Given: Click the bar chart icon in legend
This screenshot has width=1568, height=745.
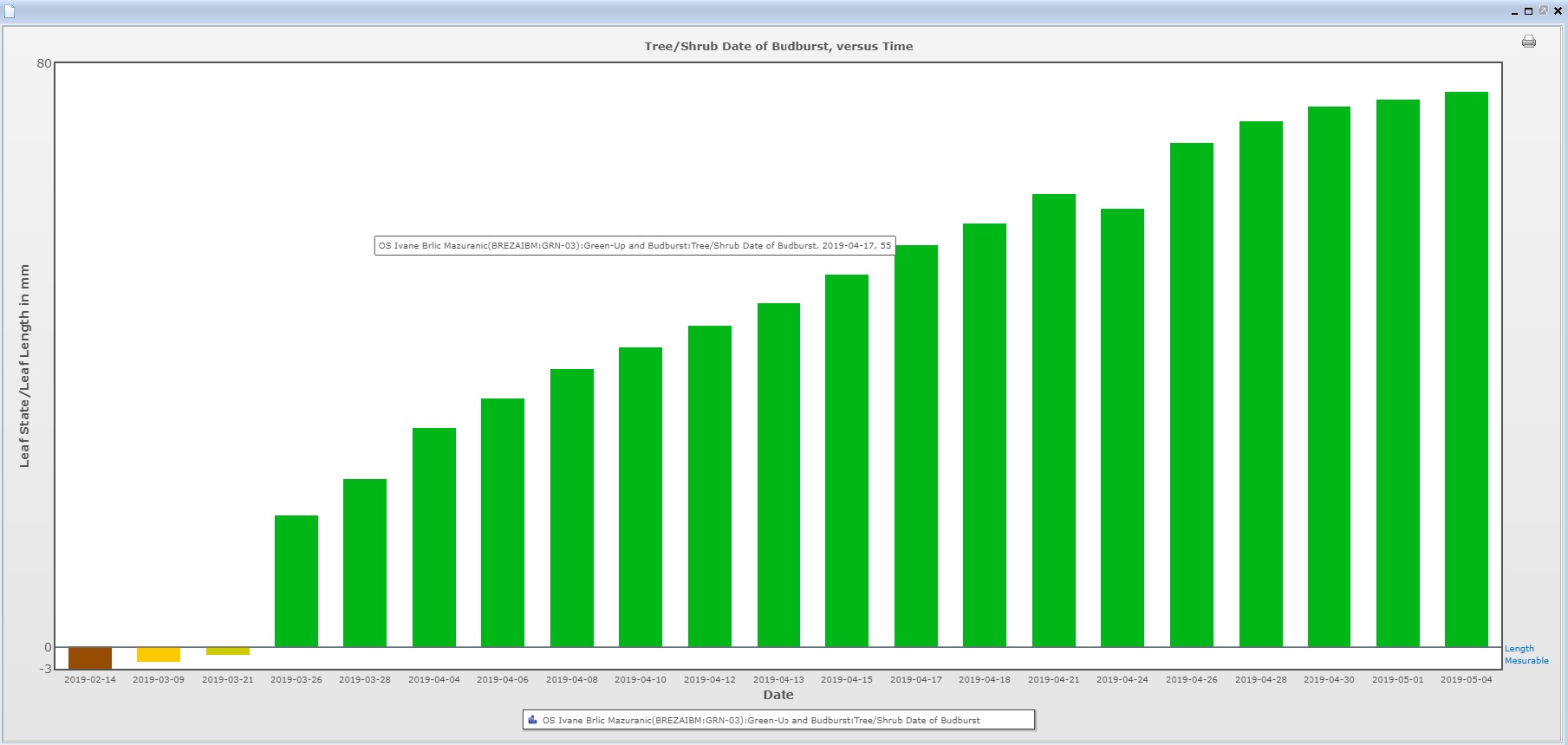Looking at the screenshot, I should click(x=532, y=720).
